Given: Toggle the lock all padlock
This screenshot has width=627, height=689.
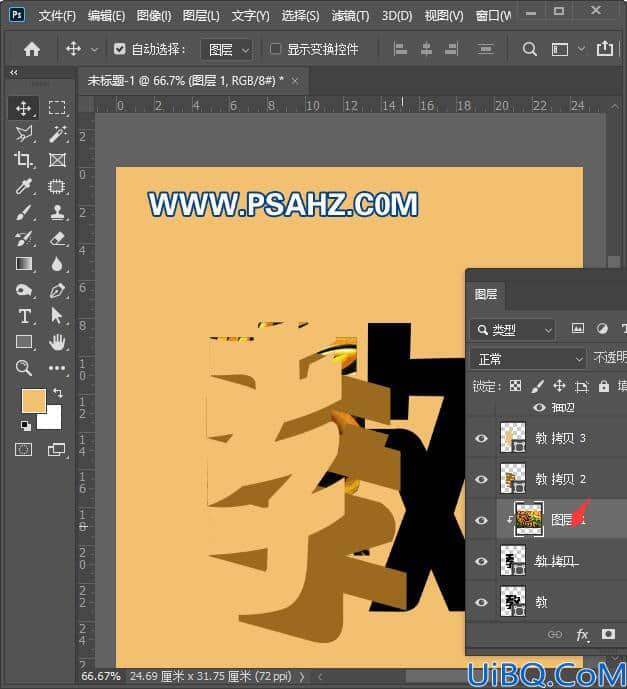Looking at the screenshot, I should [x=604, y=386].
